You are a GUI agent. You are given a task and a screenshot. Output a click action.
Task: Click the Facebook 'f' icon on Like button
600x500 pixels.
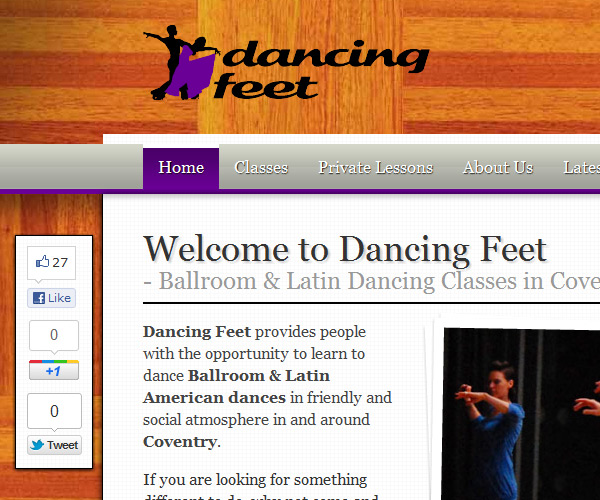coord(39,298)
